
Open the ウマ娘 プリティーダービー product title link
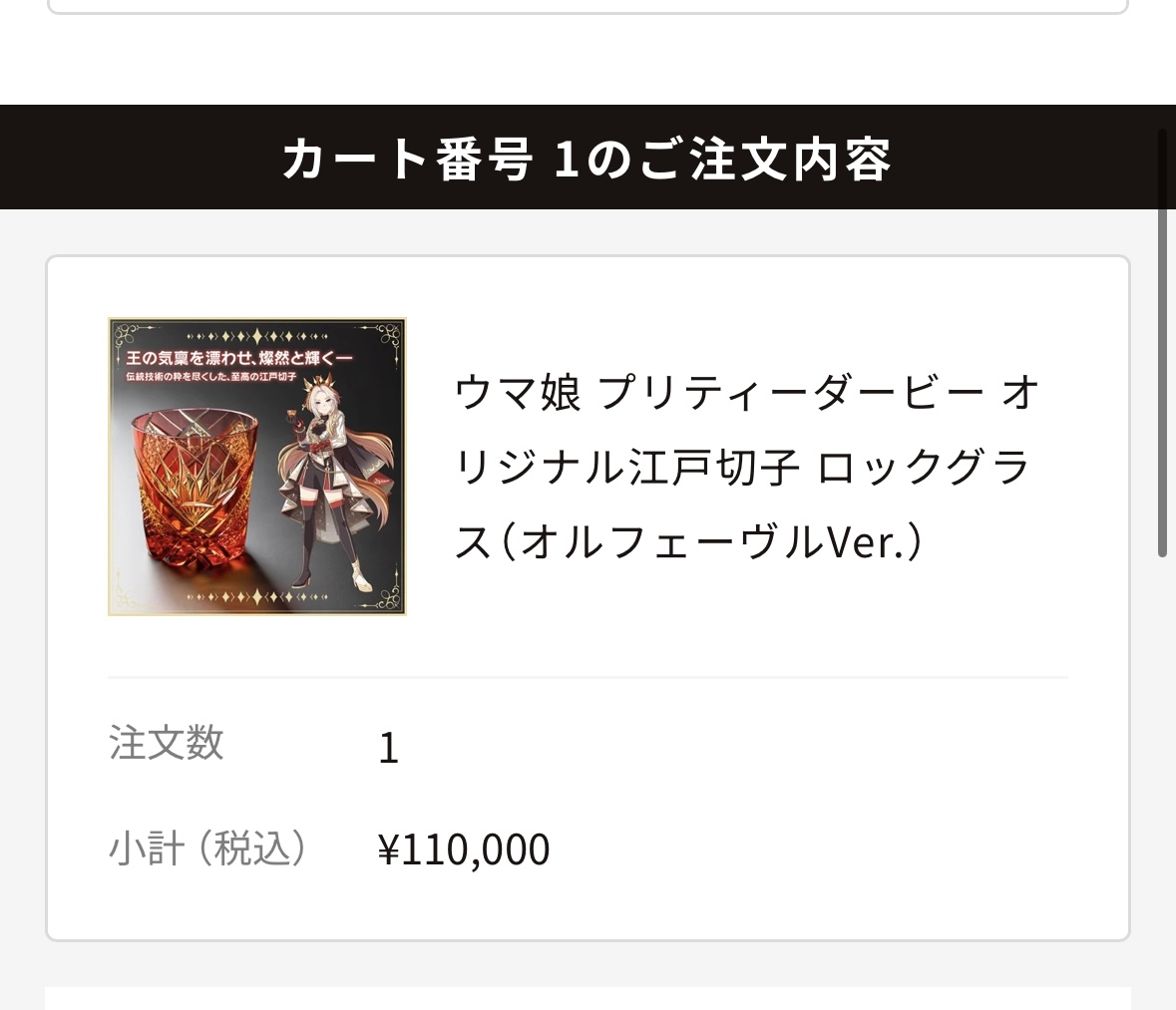coord(748,467)
